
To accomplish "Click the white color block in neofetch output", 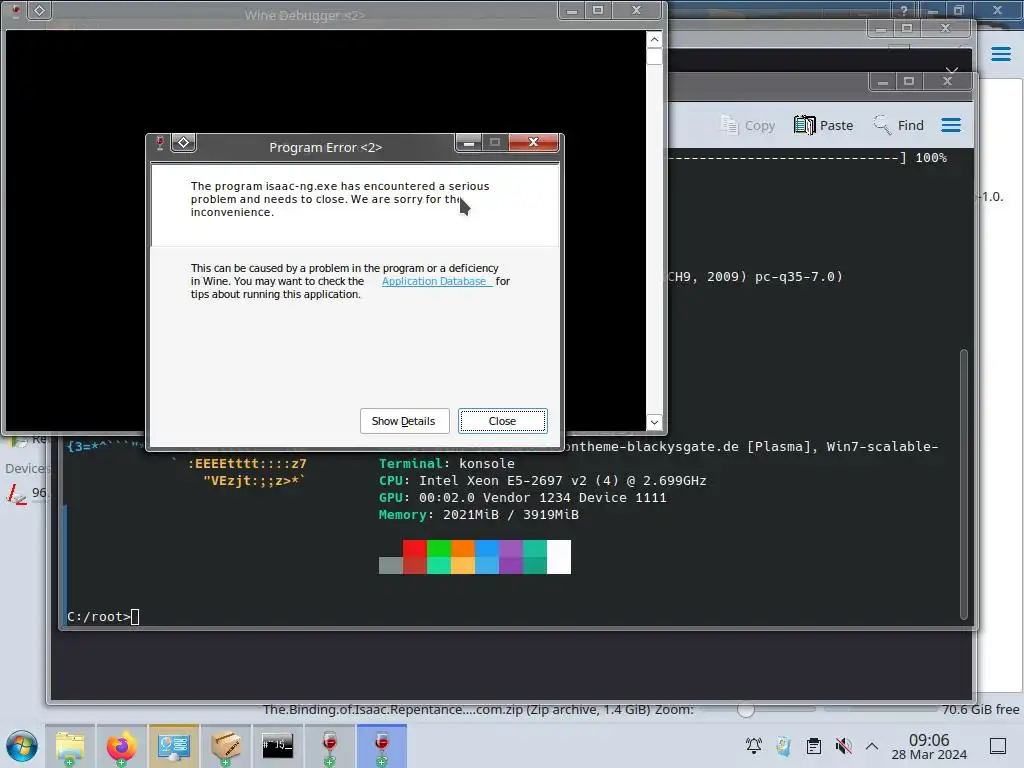I will pos(559,557).
